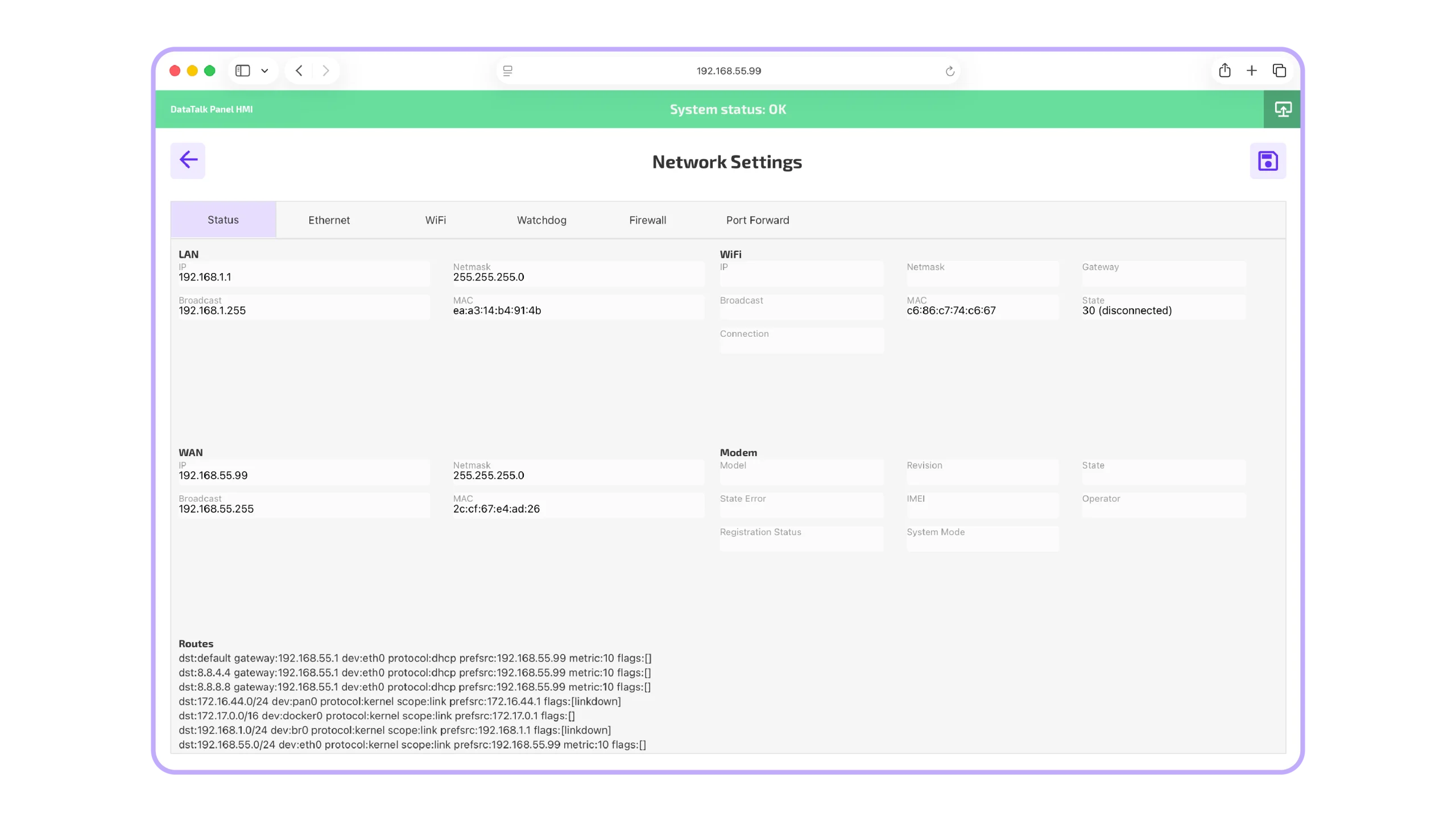This screenshot has width=1456, height=819.
Task: Click the WiFi Connection field
Action: (801, 340)
